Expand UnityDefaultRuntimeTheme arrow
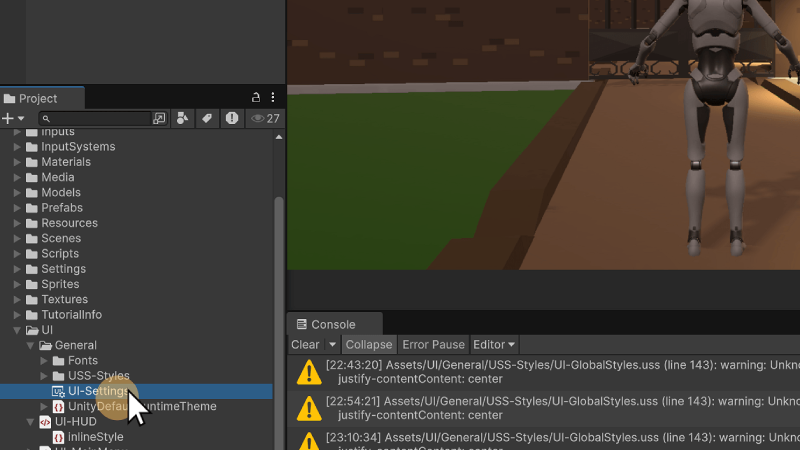Screen dimensions: 800x450 (44, 407)
